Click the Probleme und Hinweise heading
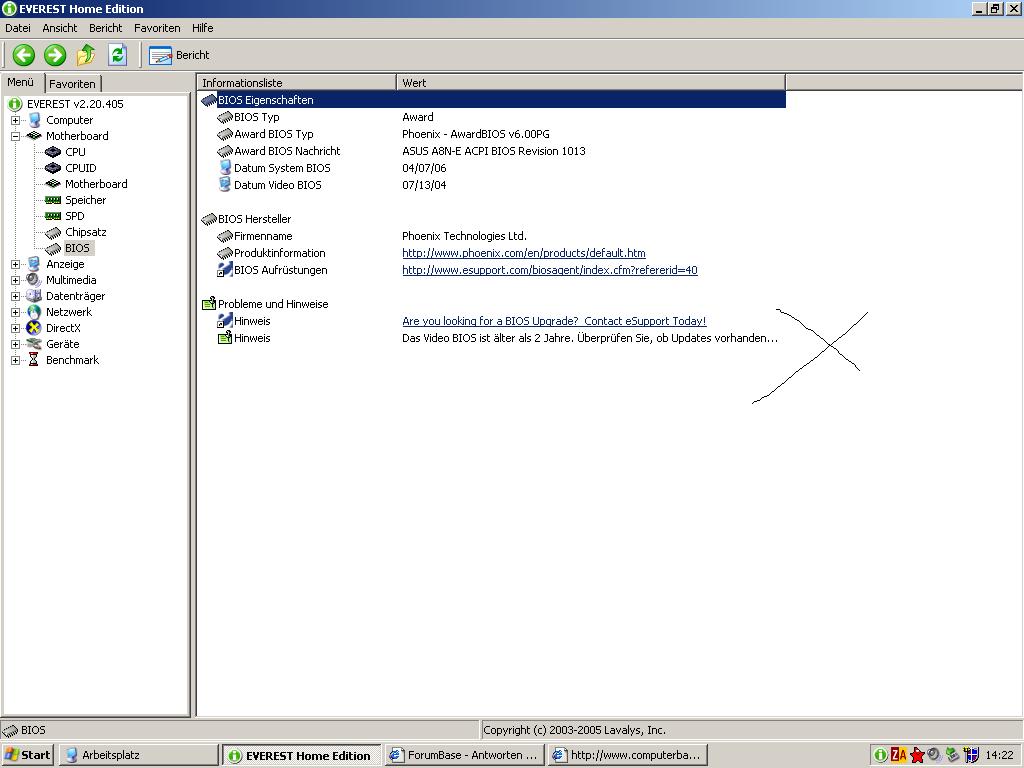Screen dimensions: 1024x768 click(273, 304)
